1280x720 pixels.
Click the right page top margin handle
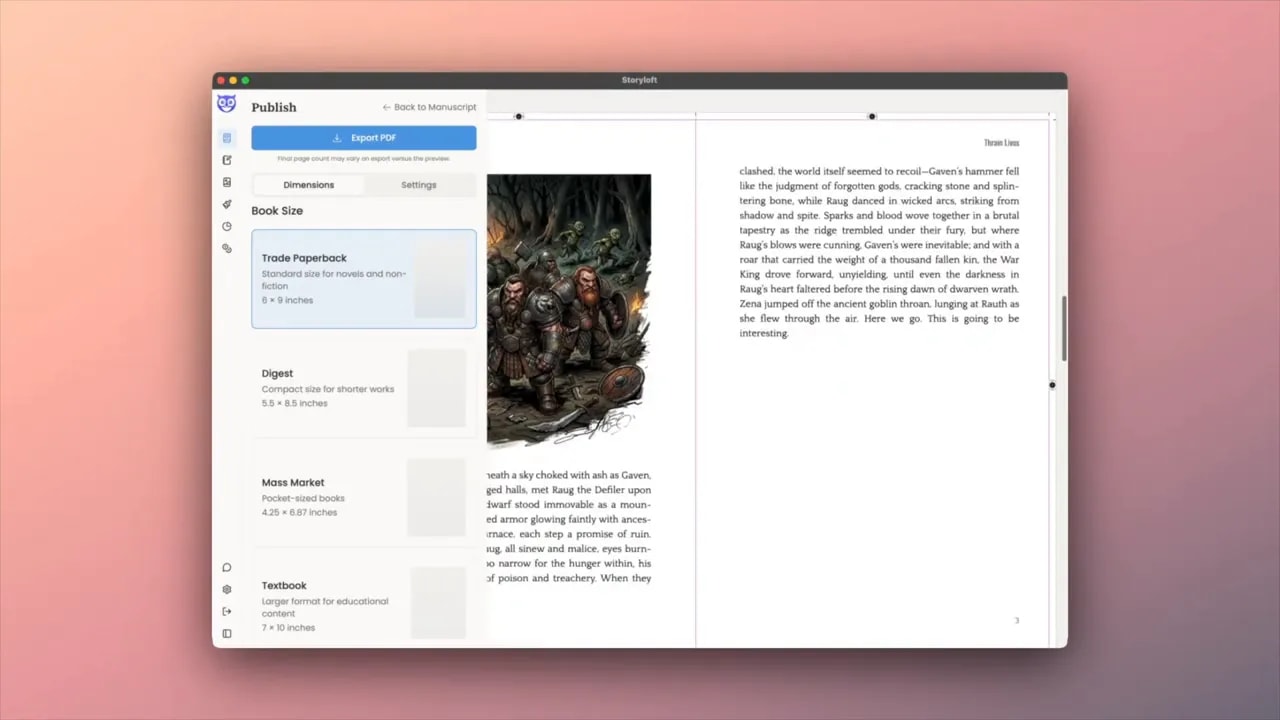coord(872,117)
